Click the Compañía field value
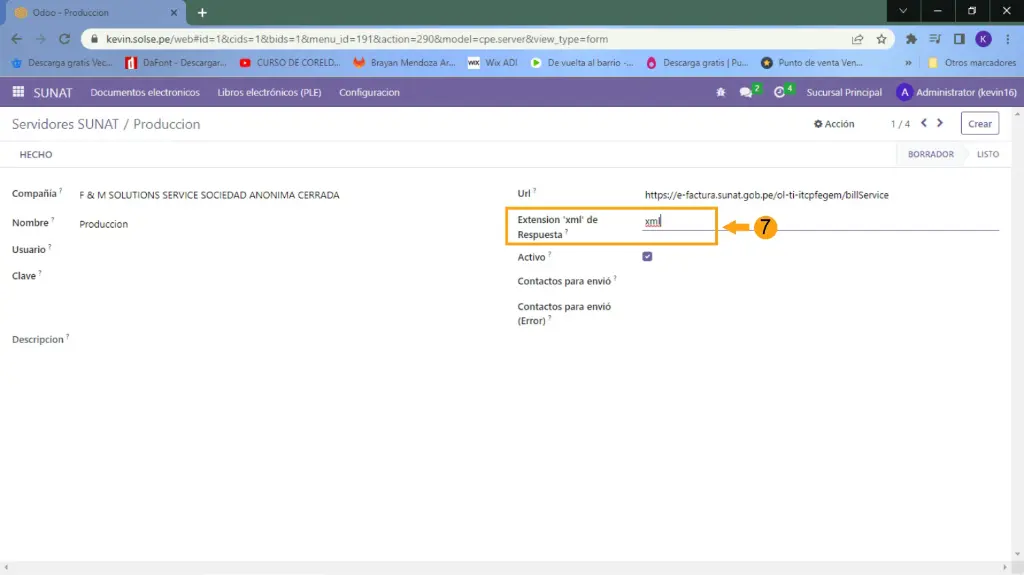This screenshot has height=575, width=1024. point(209,195)
